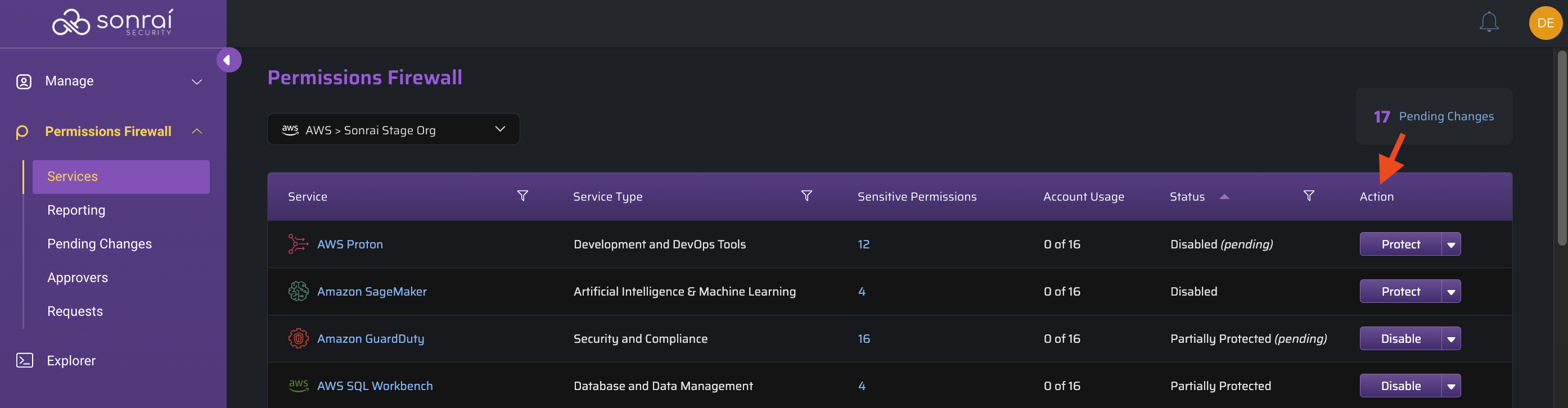Click the Explorer terminal icon
Image resolution: width=1568 pixels, height=408 pixels.
(24, 361)
